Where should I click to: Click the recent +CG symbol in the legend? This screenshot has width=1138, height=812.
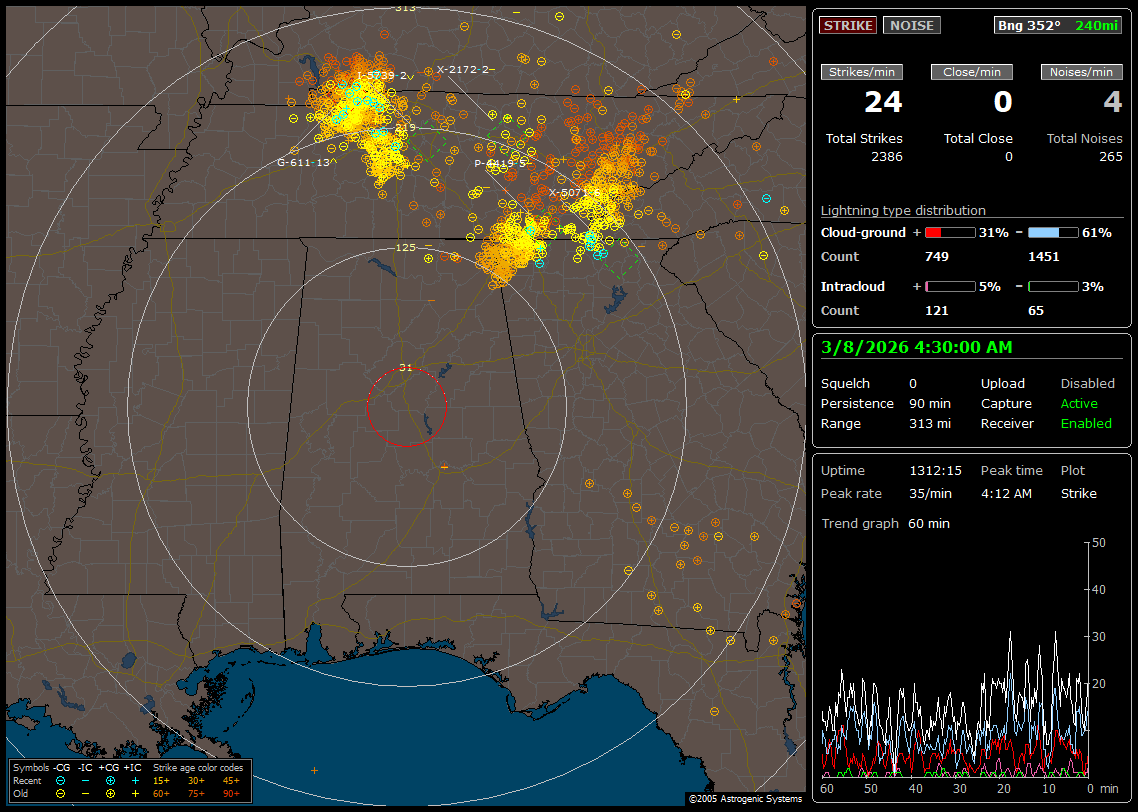coord(109,780)
